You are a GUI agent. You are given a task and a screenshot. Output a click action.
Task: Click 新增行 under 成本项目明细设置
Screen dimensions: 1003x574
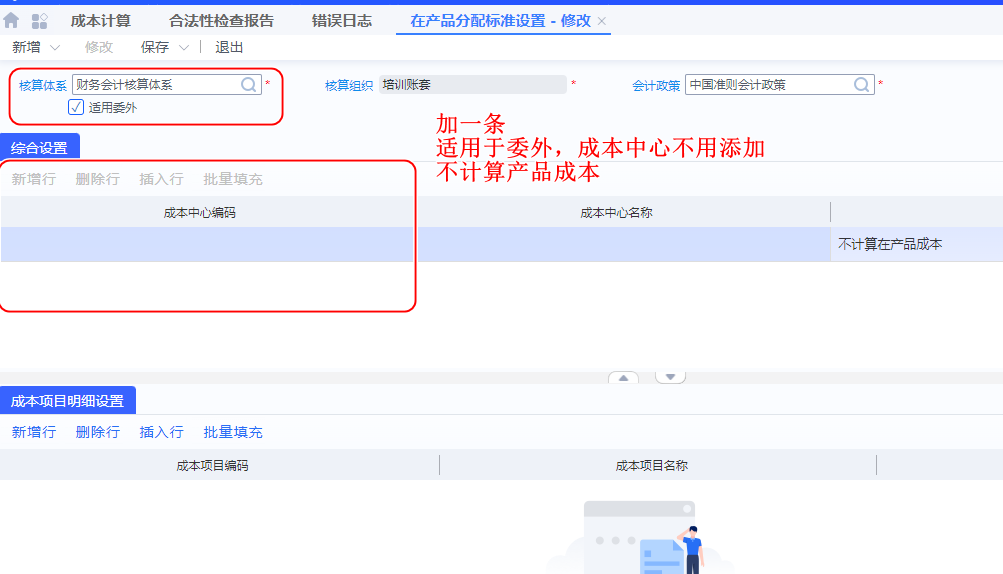pos(34,432)
